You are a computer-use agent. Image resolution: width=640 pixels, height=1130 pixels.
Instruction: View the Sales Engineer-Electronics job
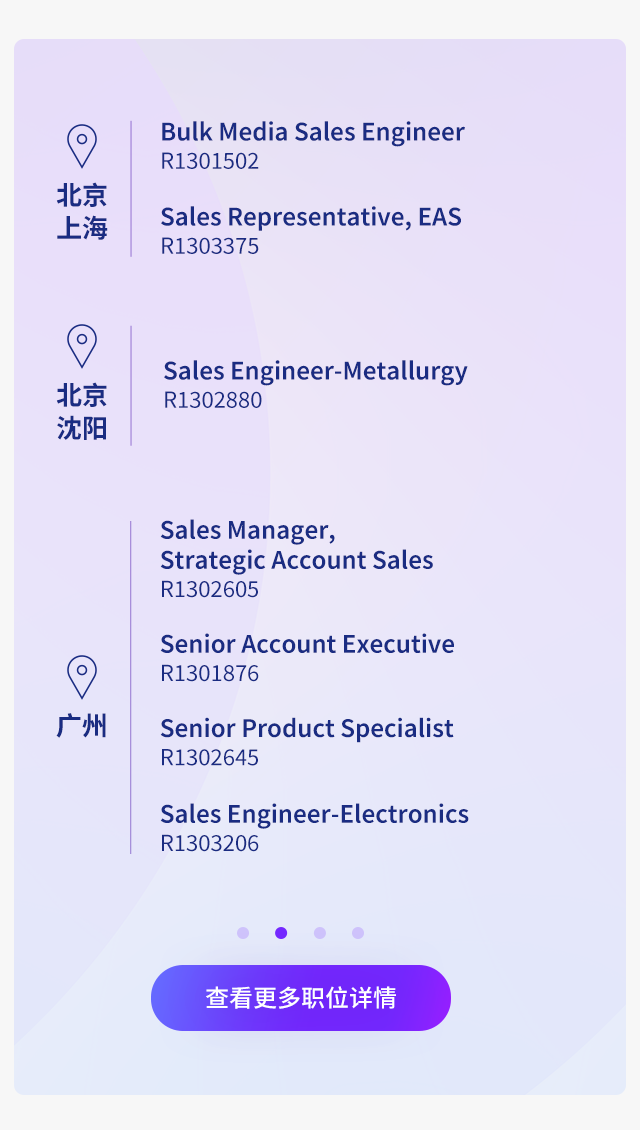[314, 814]
